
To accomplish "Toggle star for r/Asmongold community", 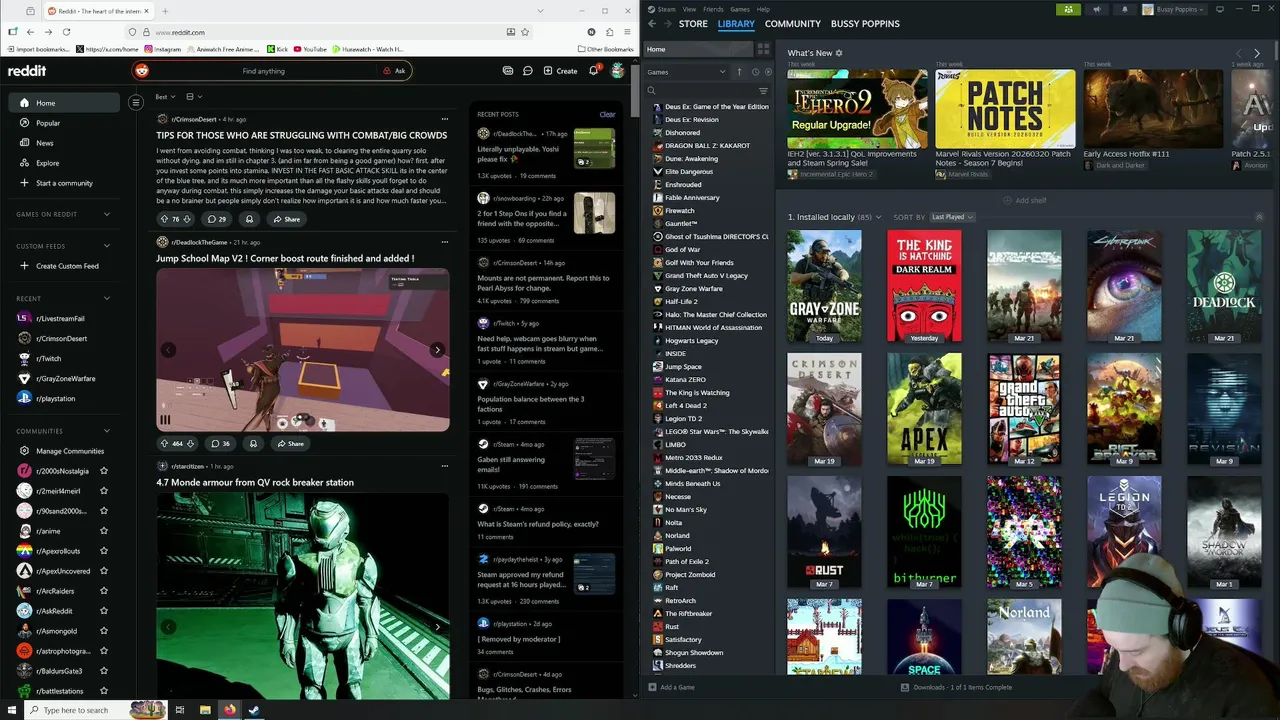I will point(104,631).
